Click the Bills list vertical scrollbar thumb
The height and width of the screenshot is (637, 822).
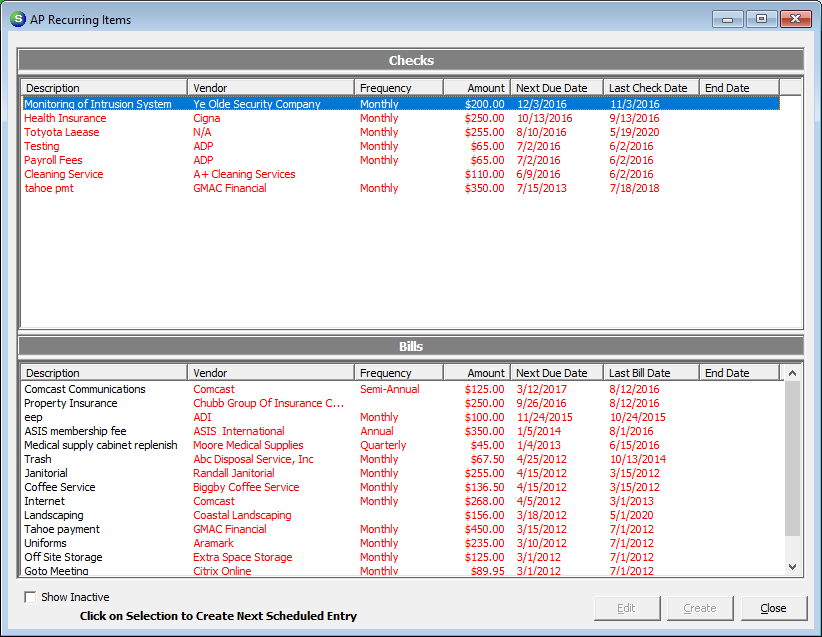point(792,459)
